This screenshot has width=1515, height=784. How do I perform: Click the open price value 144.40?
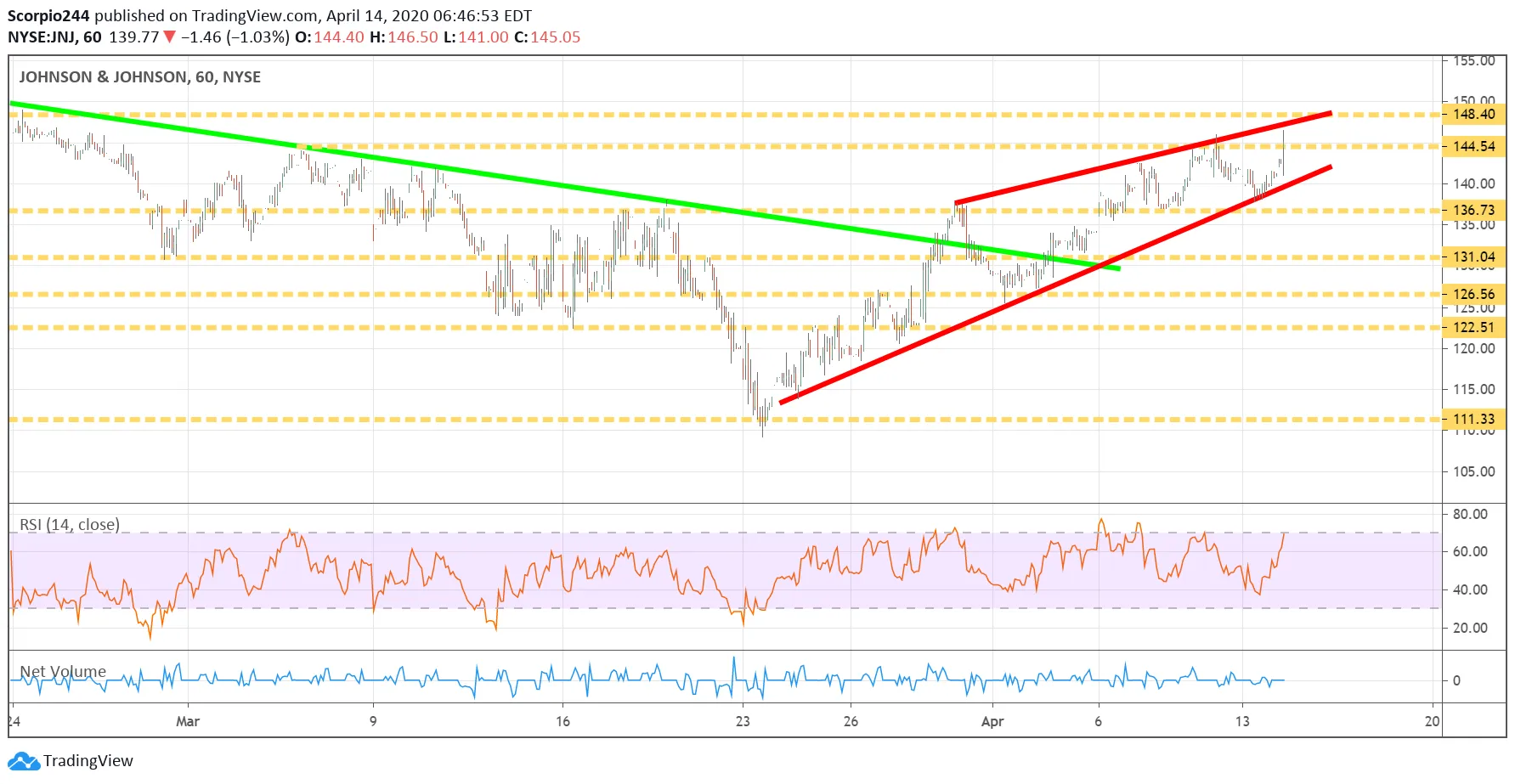pyautogui.click(x=339, y=37)
